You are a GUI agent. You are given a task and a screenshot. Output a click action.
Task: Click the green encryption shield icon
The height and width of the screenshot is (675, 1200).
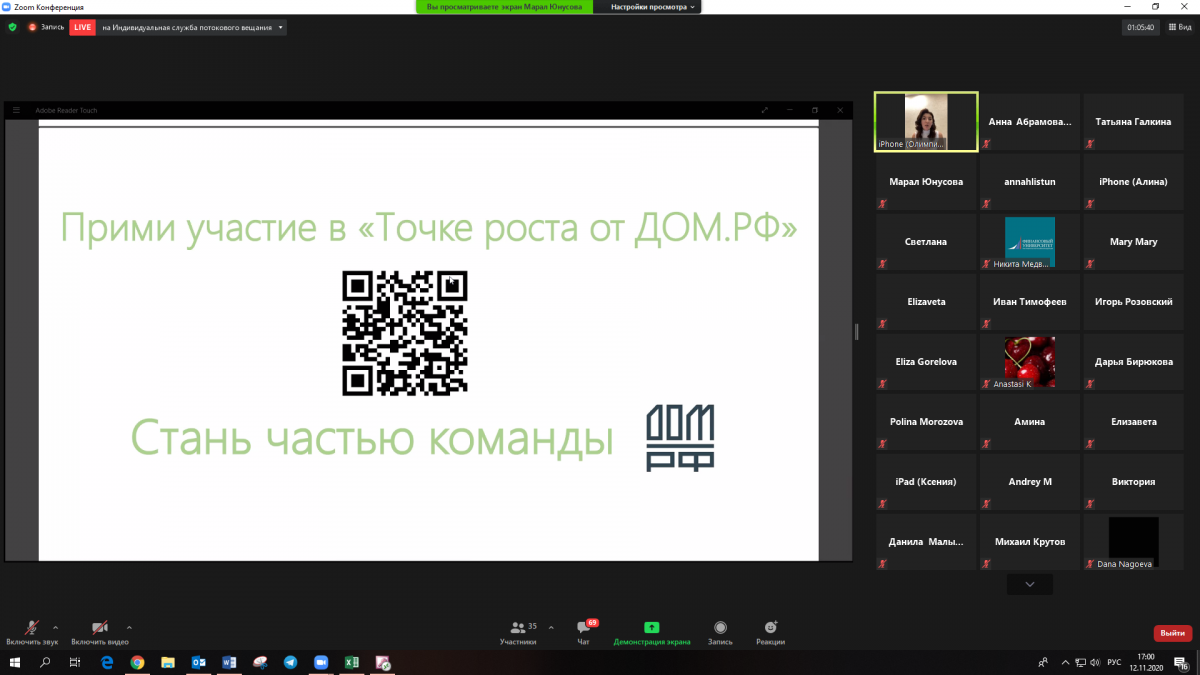pyautogui.click(x=13, y=28)
